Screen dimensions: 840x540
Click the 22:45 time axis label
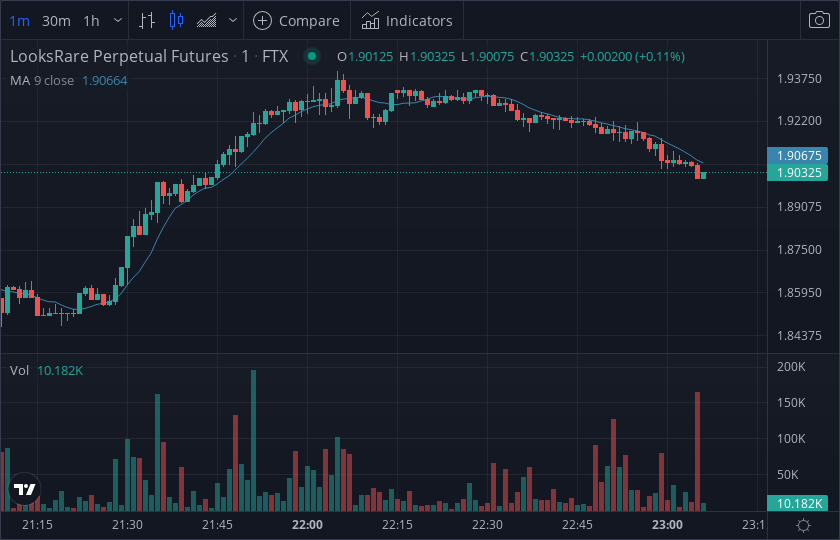(578, 525)
